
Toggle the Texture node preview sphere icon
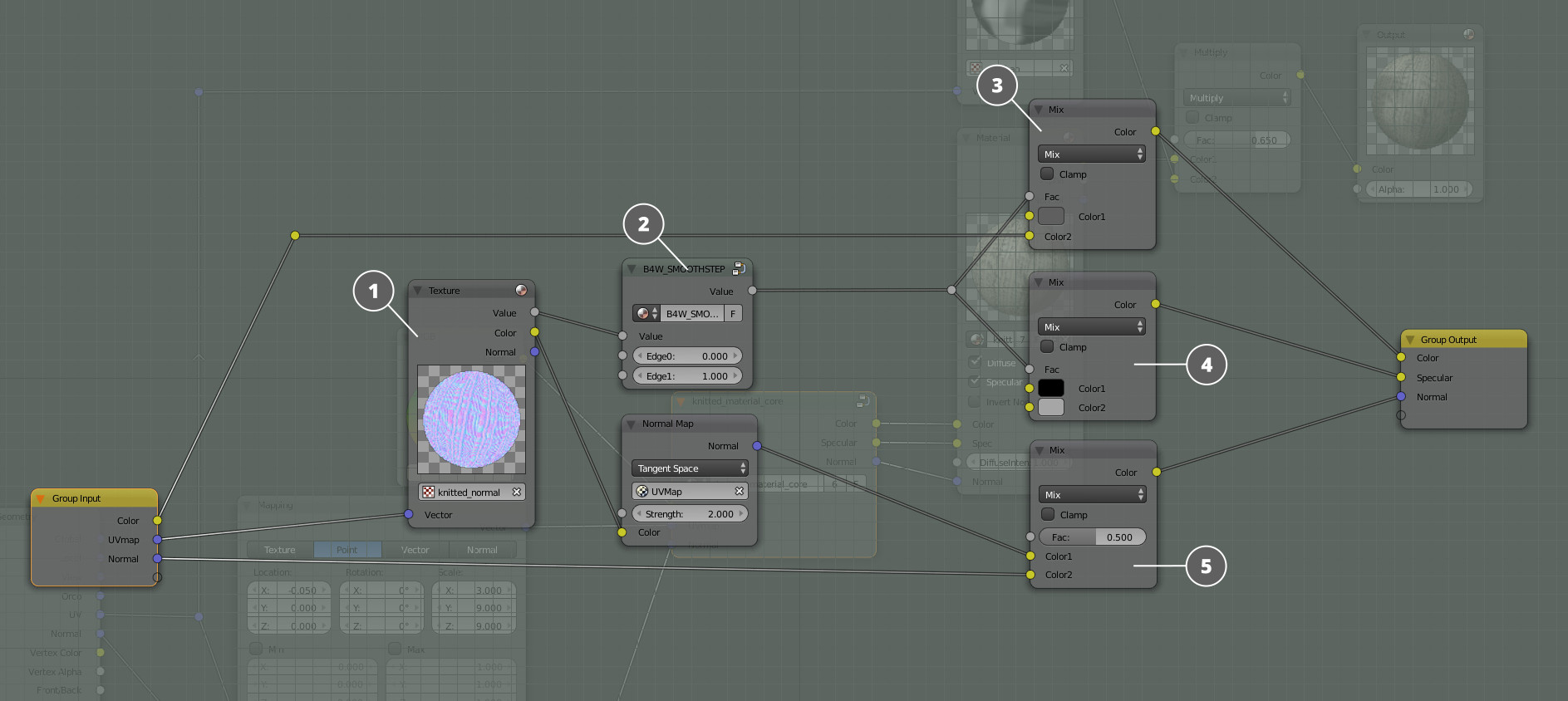tap(521, 291)
